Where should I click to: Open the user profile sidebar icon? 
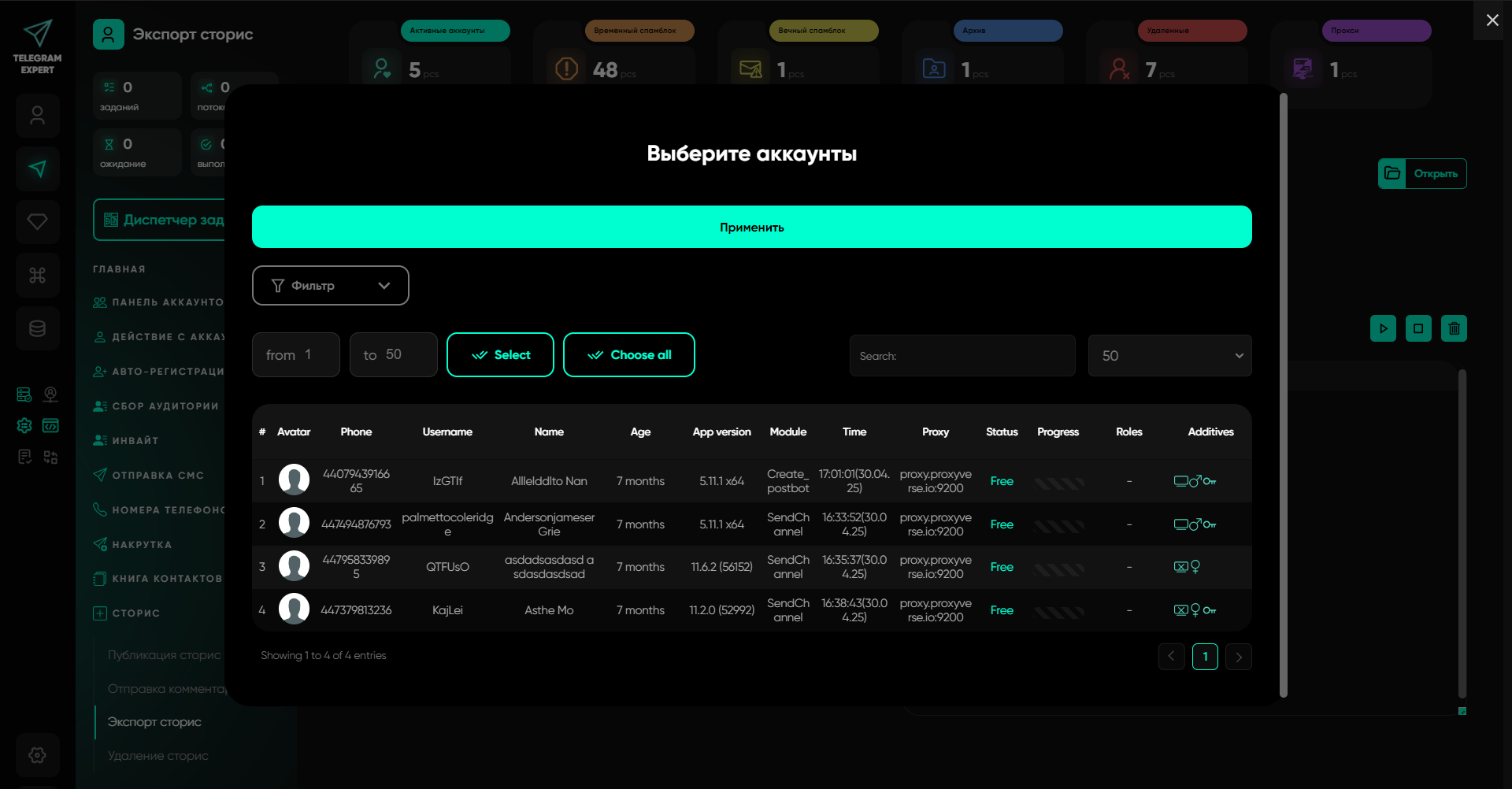[37, 116]
